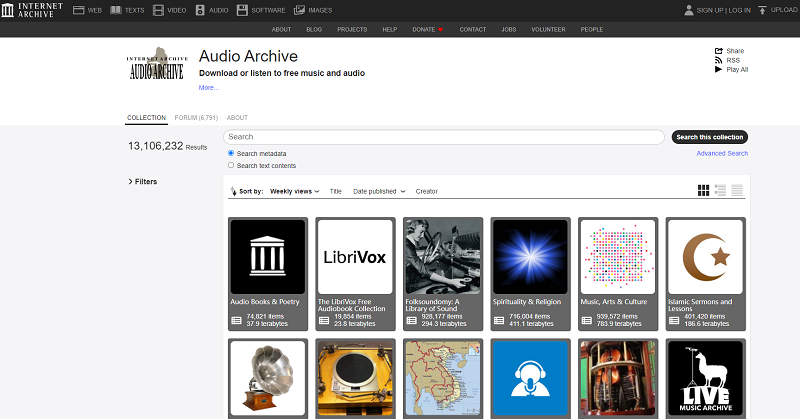Image resolution: width=800 pixels, height=419 pixels.
Task: Open the Advanced Search link
Action: [722, 153]
